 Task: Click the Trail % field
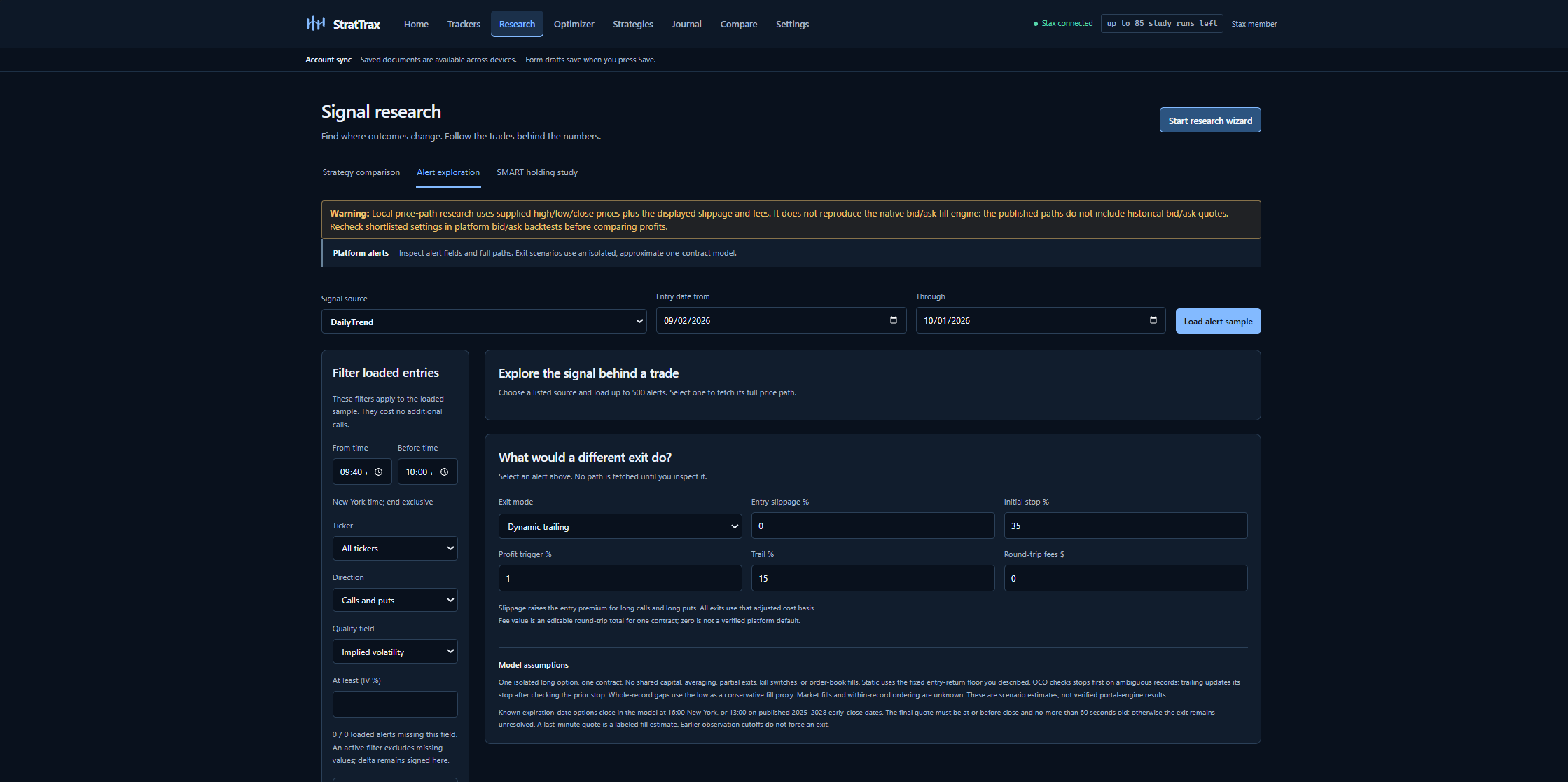(x=873, y=578)
